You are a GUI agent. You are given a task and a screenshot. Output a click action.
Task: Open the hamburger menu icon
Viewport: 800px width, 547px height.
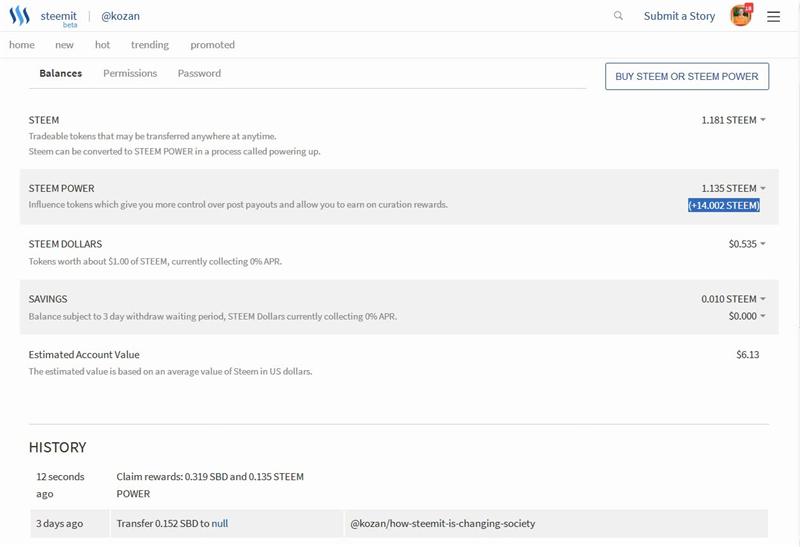[773, 16]
